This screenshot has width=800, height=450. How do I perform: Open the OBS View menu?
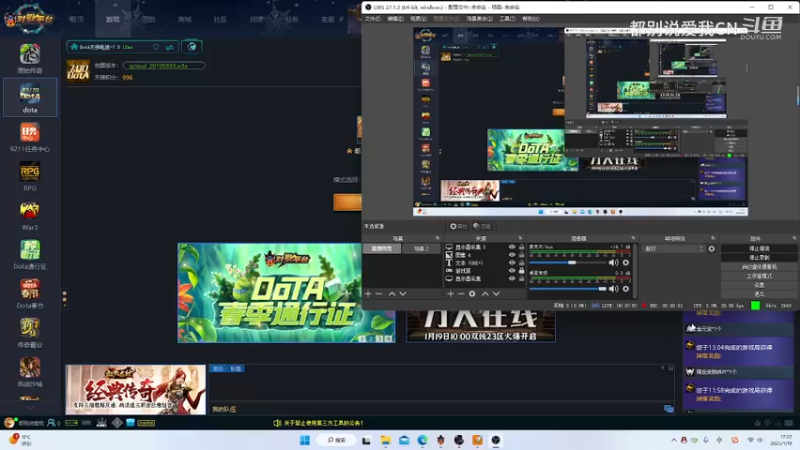click(x=418, y=19)
